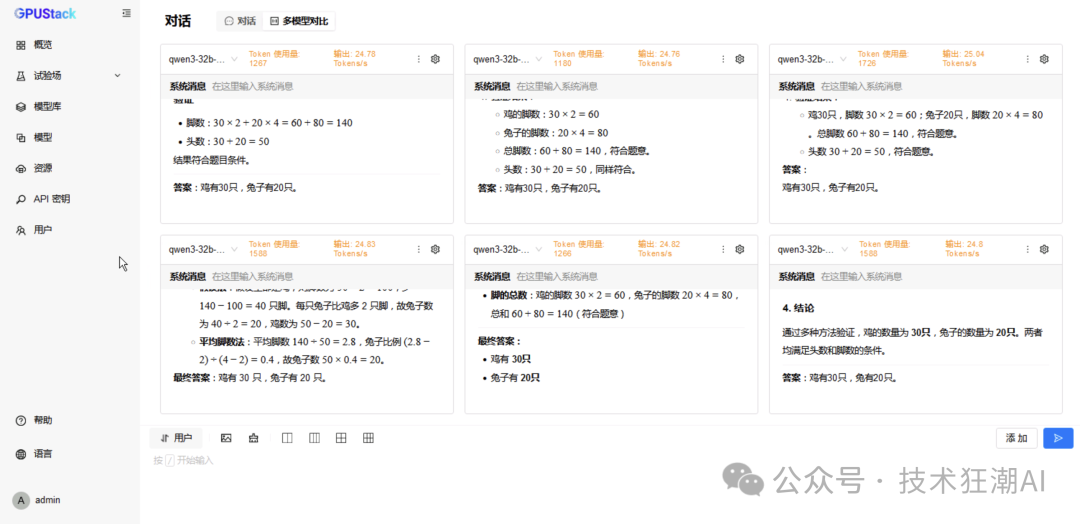1080x524 pixels.
Task: Open settings gear in 24.83 Tokens/s panel
Action: click(435, 249)
